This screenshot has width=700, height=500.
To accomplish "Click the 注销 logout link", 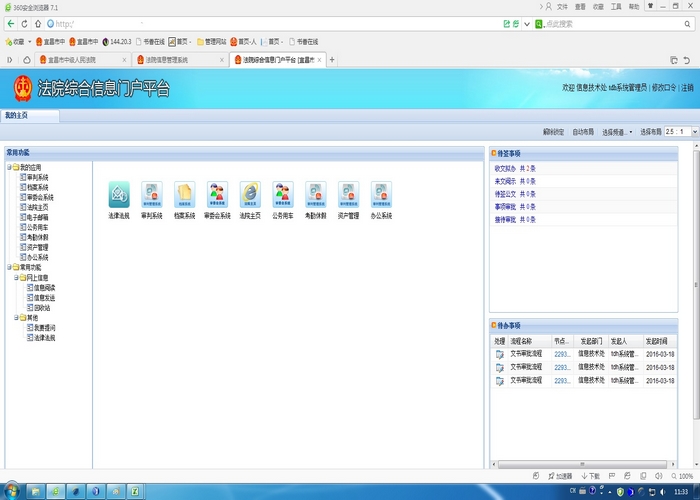I will pos(687,88).
